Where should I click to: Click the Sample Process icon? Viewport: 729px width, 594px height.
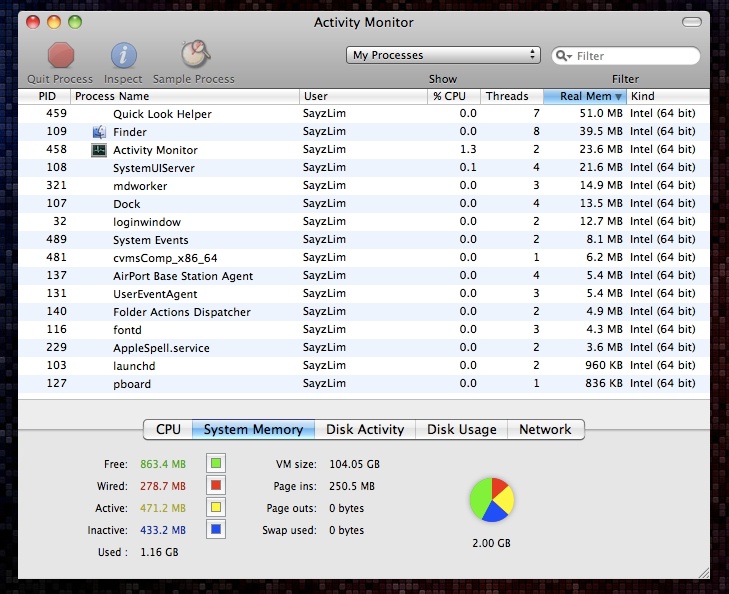click(x=194, y=55)
